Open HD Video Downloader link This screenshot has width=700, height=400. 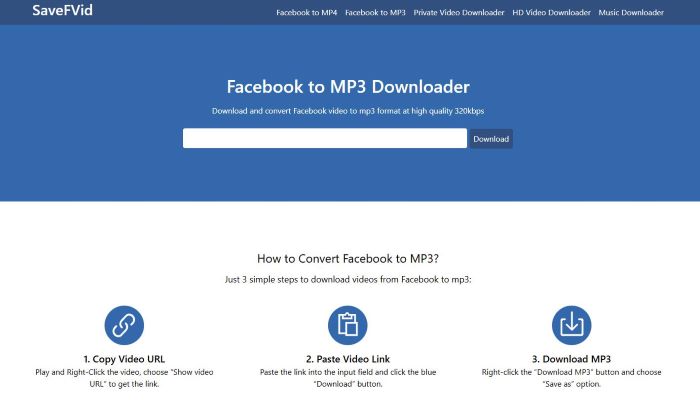[x=551, y=12]
